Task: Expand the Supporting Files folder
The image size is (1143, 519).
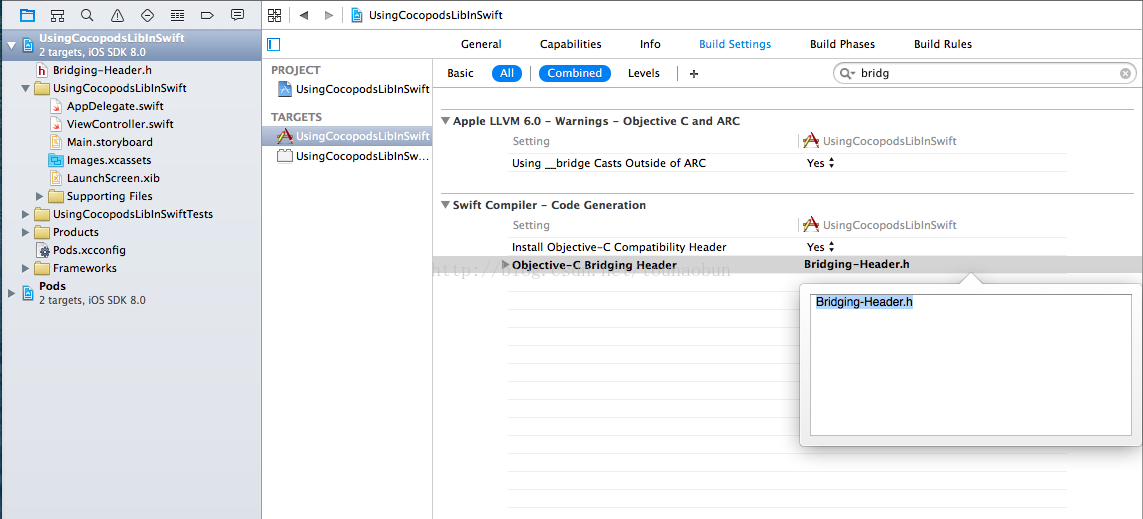Action: 39,196
